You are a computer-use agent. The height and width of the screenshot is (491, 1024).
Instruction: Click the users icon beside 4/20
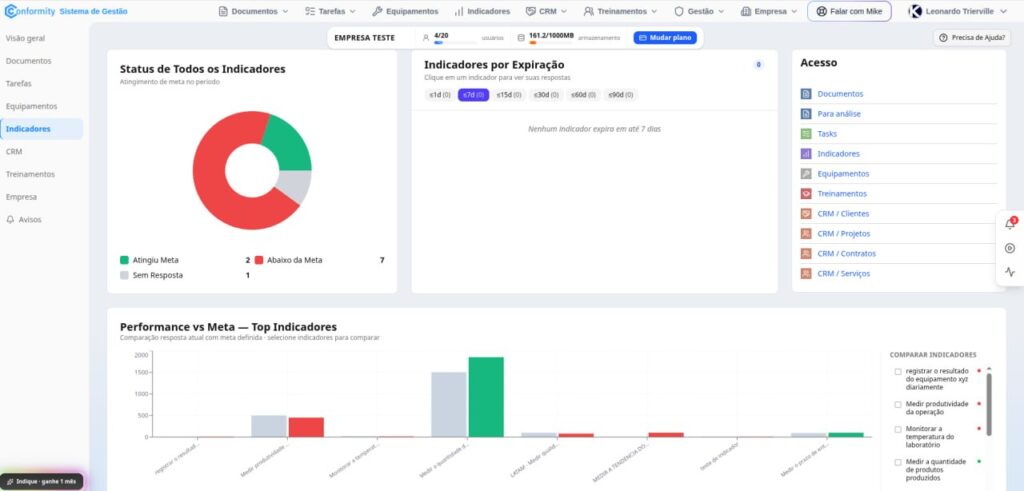(426, 38)
